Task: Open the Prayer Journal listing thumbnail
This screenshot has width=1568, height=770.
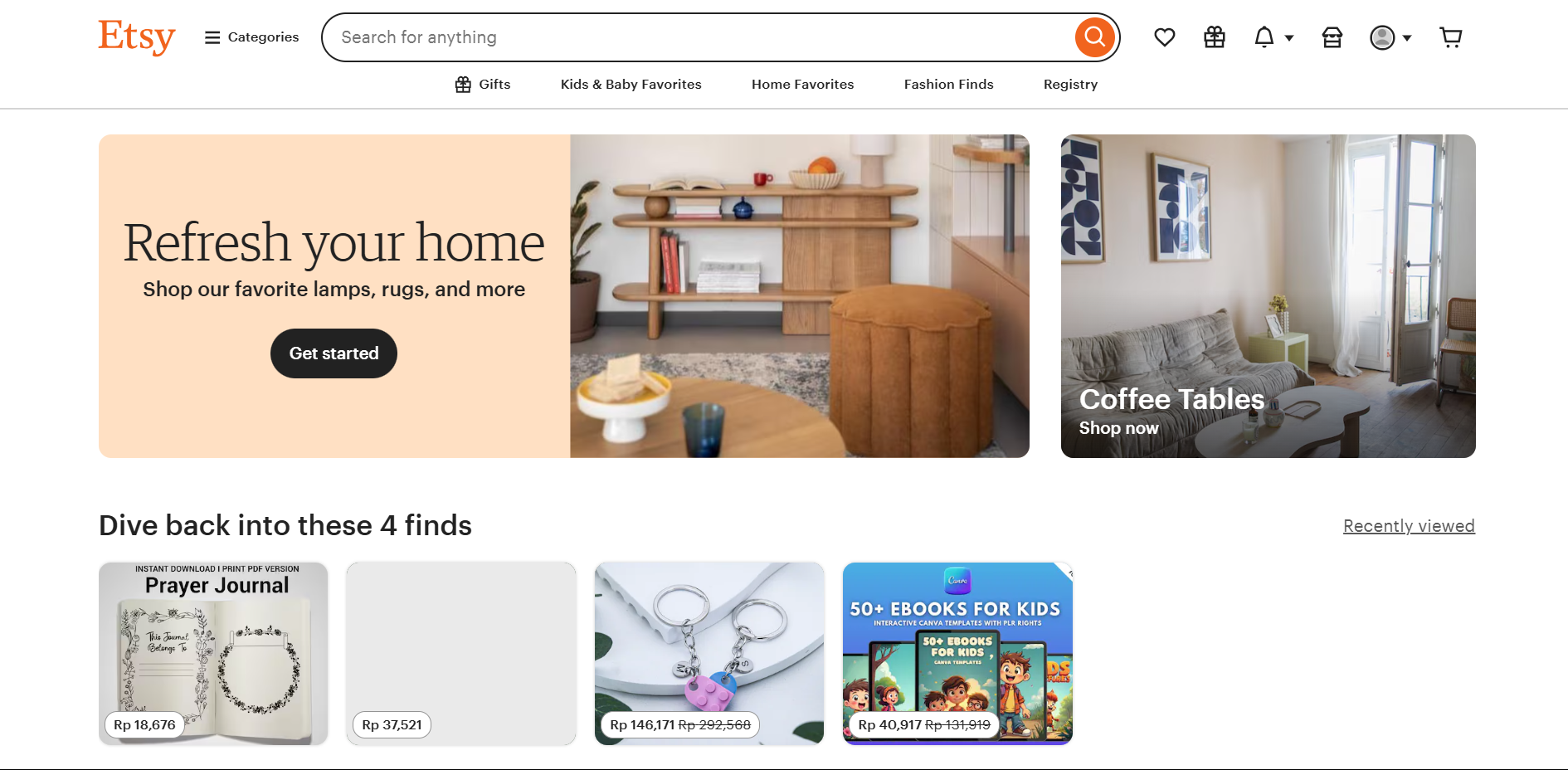Action: tap(213, 654)
